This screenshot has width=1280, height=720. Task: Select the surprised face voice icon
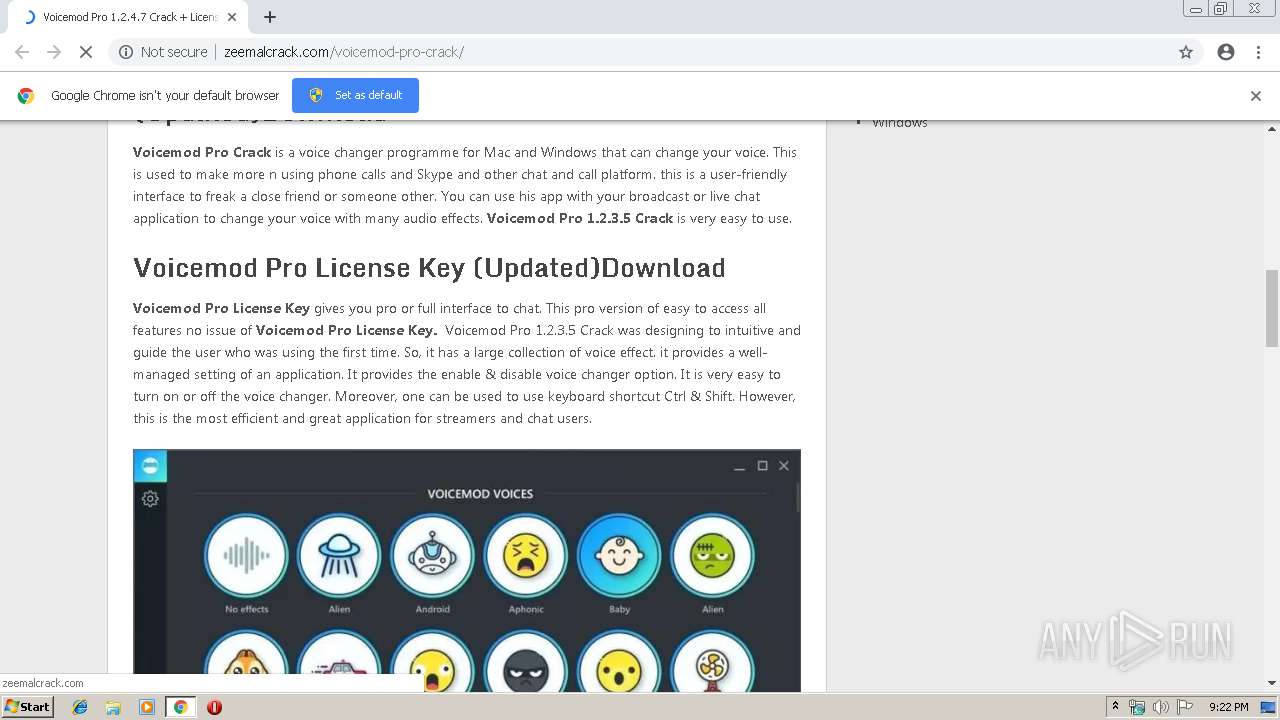pos(619,662)
